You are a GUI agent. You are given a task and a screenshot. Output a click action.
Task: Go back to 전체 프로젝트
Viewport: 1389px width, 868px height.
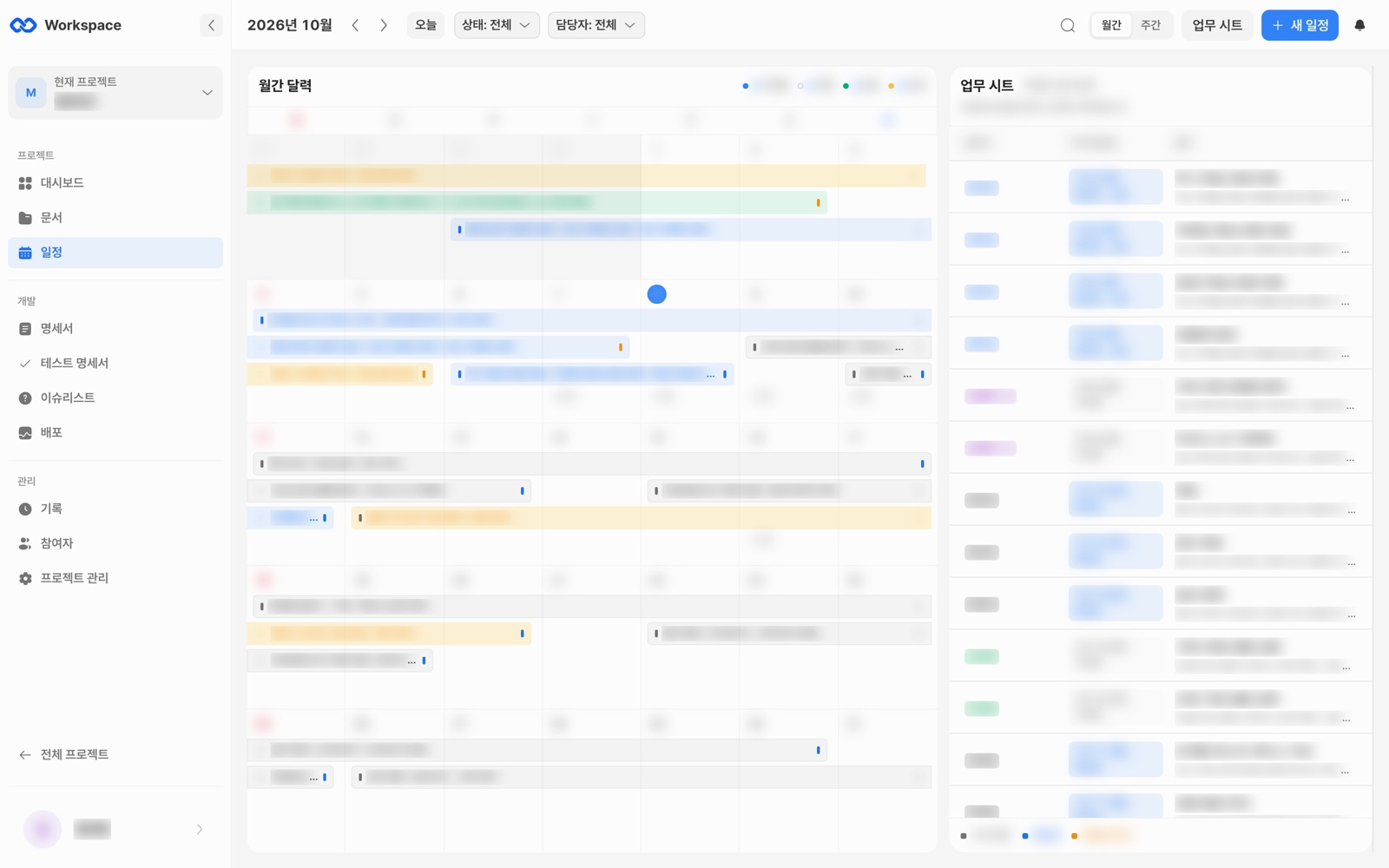pyautogui.click(x=115, y=755)
